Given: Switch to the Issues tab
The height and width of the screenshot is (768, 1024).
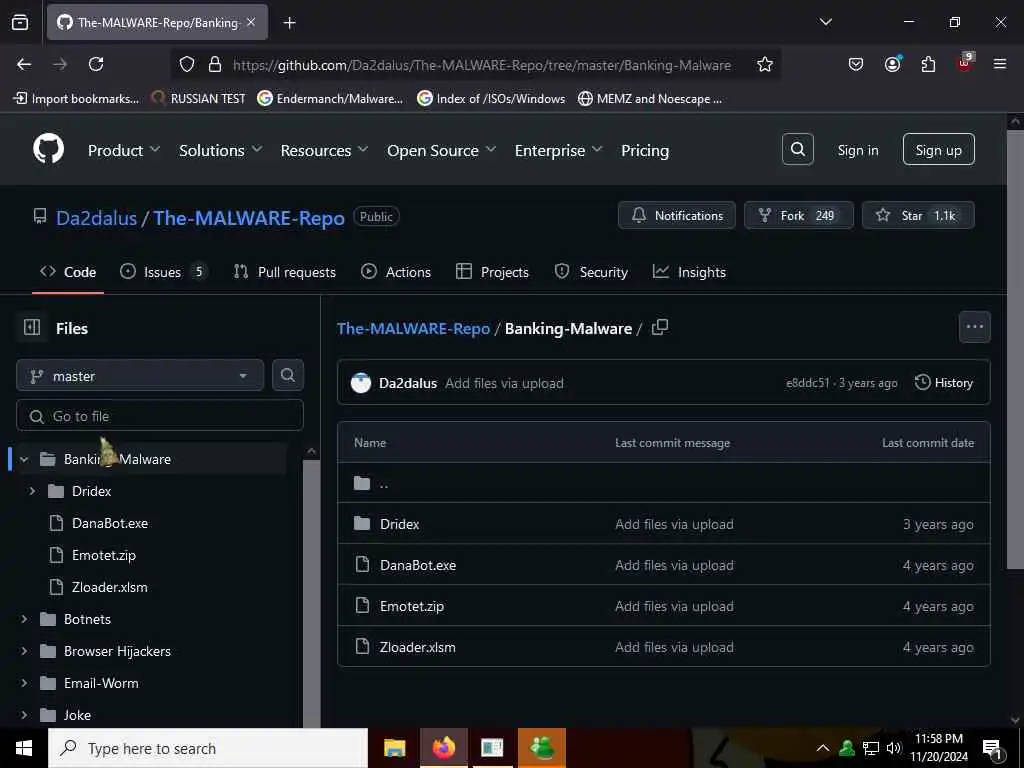Looking at the screenshot, I should pyautogui.click(x=163, y=272).
